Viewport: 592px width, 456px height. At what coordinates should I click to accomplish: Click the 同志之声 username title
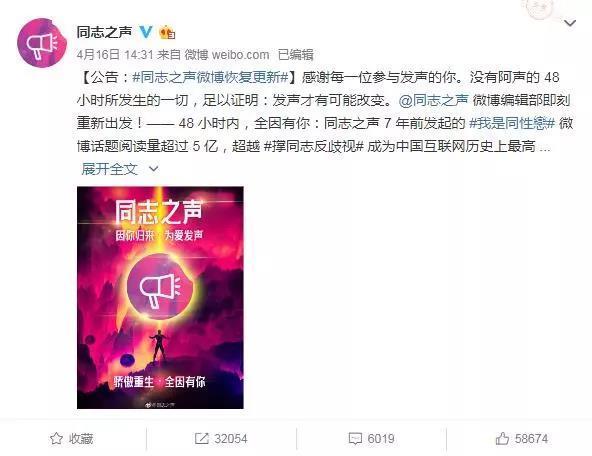click(x=104, y=32)
